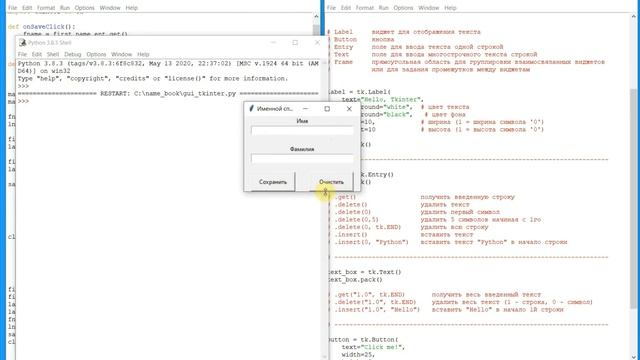Click the 'text="Click me!"' code line
The width and height of the screenshot is (640, 360).
[x=373, y=347]
